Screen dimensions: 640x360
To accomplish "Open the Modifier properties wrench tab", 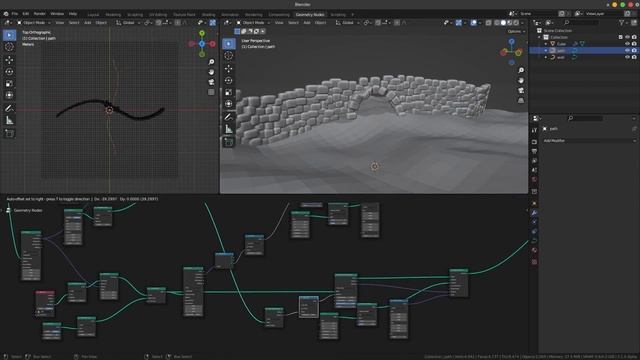I will (534, 213).
